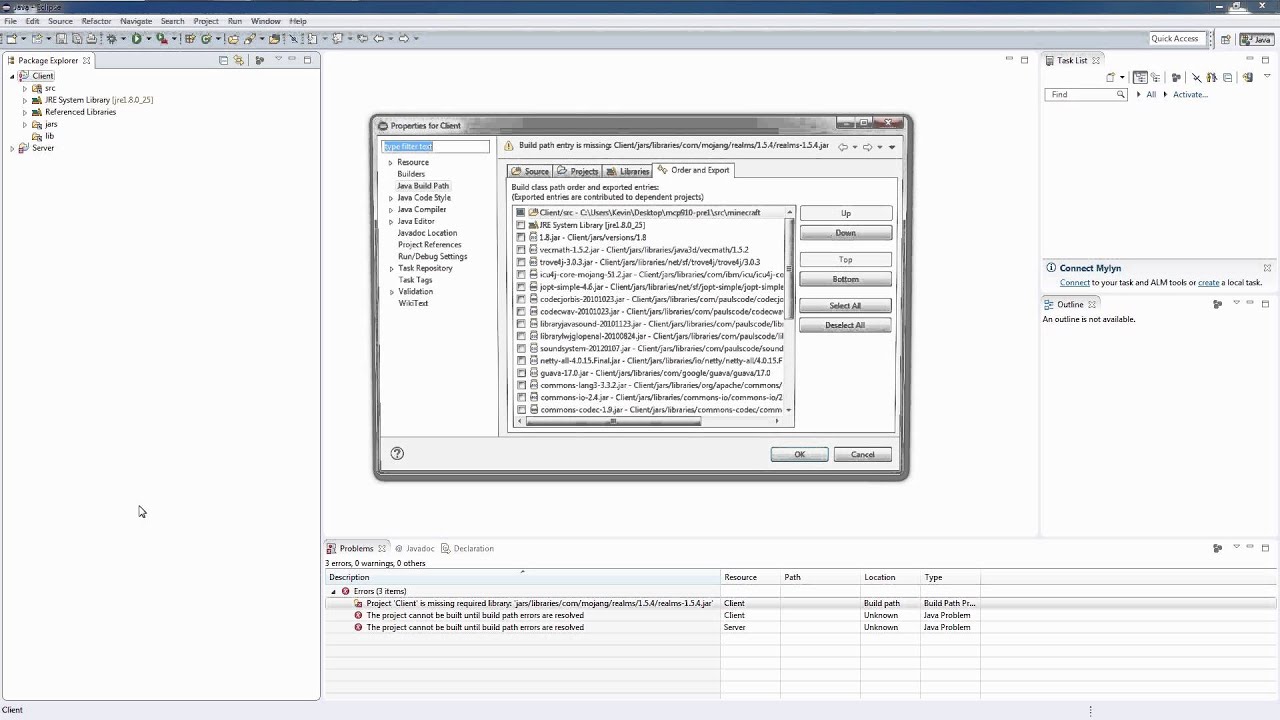This screenshot has height=720, width=1280.
Task: Start Debug with the bug icon
Action: [111, 39]
